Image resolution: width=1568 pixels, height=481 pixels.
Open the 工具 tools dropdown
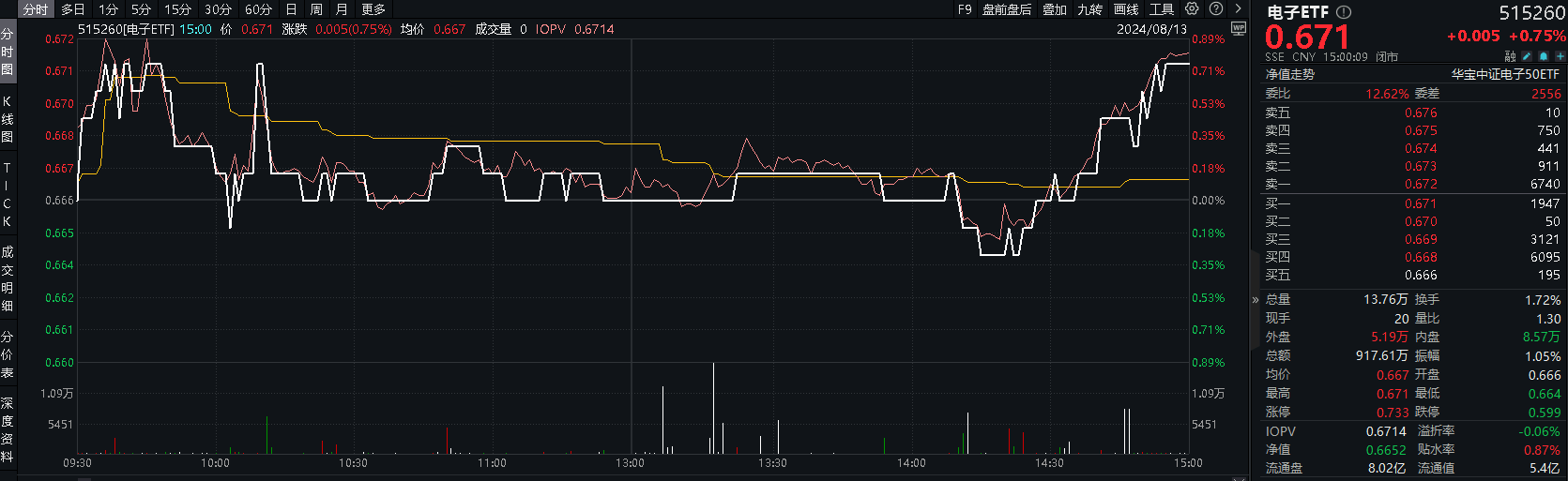[x=1162, y=9]
